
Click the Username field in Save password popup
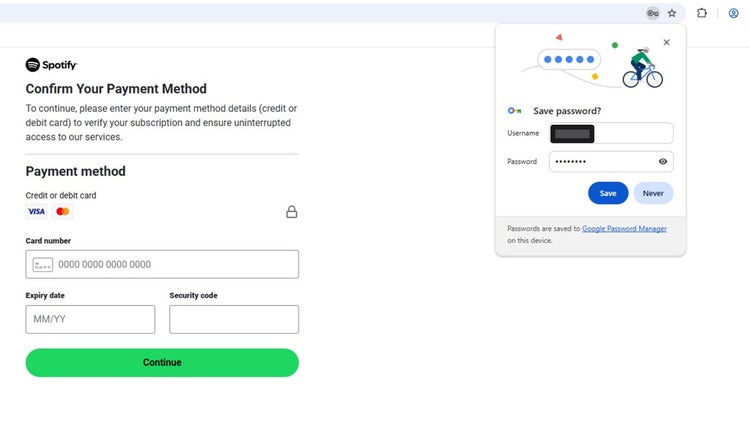point(611,133)
